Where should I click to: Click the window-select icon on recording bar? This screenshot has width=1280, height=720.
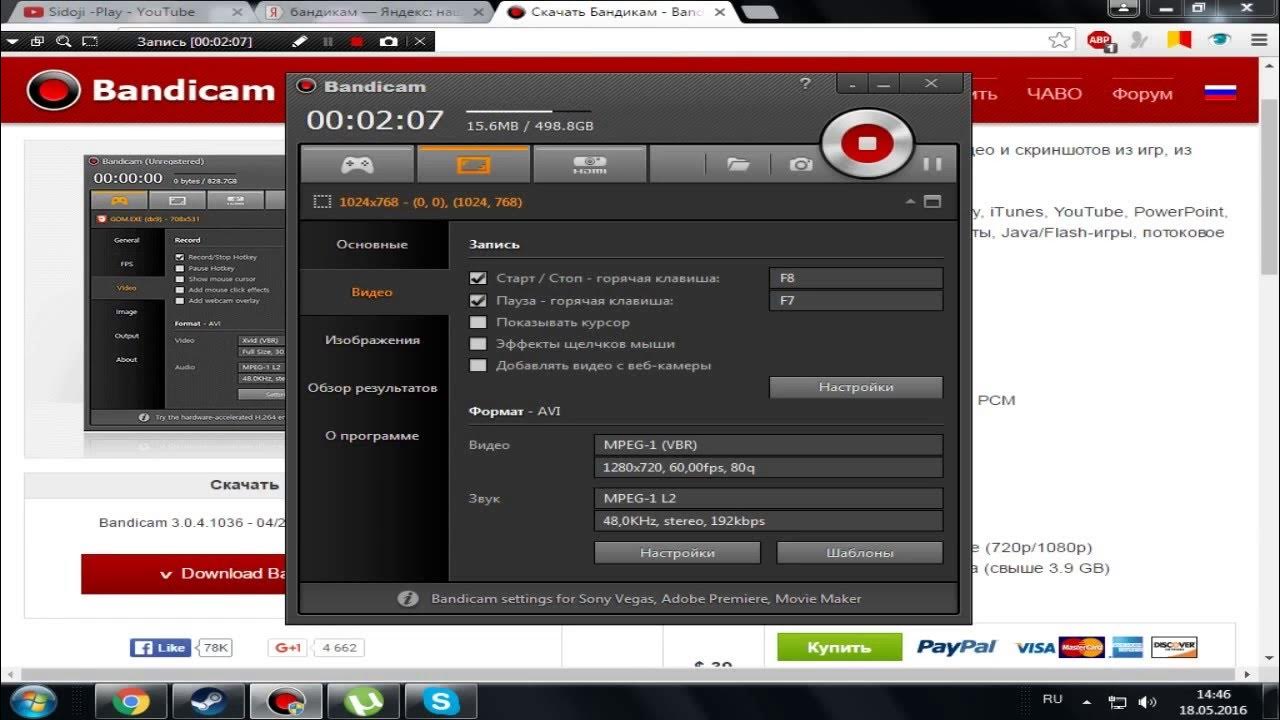coord(38,42)
